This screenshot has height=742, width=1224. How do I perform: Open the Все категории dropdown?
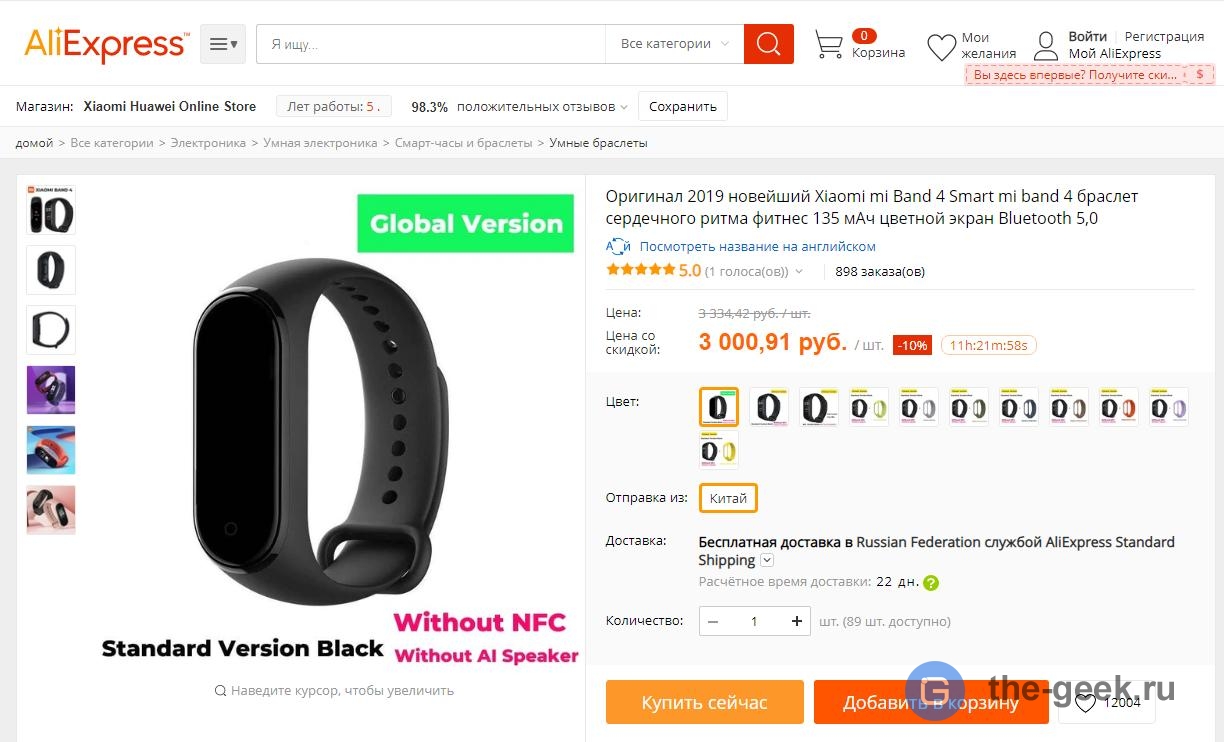pos(674,44)
